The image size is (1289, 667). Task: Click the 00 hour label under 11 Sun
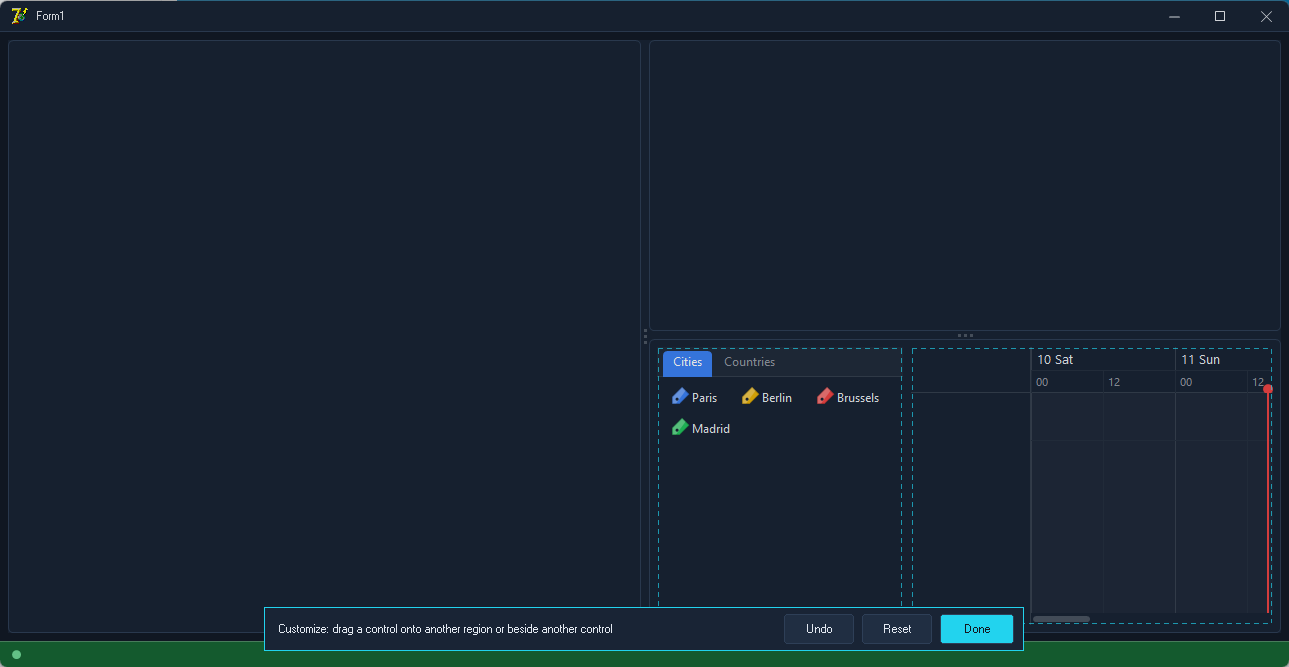(x=1186, y=383)
